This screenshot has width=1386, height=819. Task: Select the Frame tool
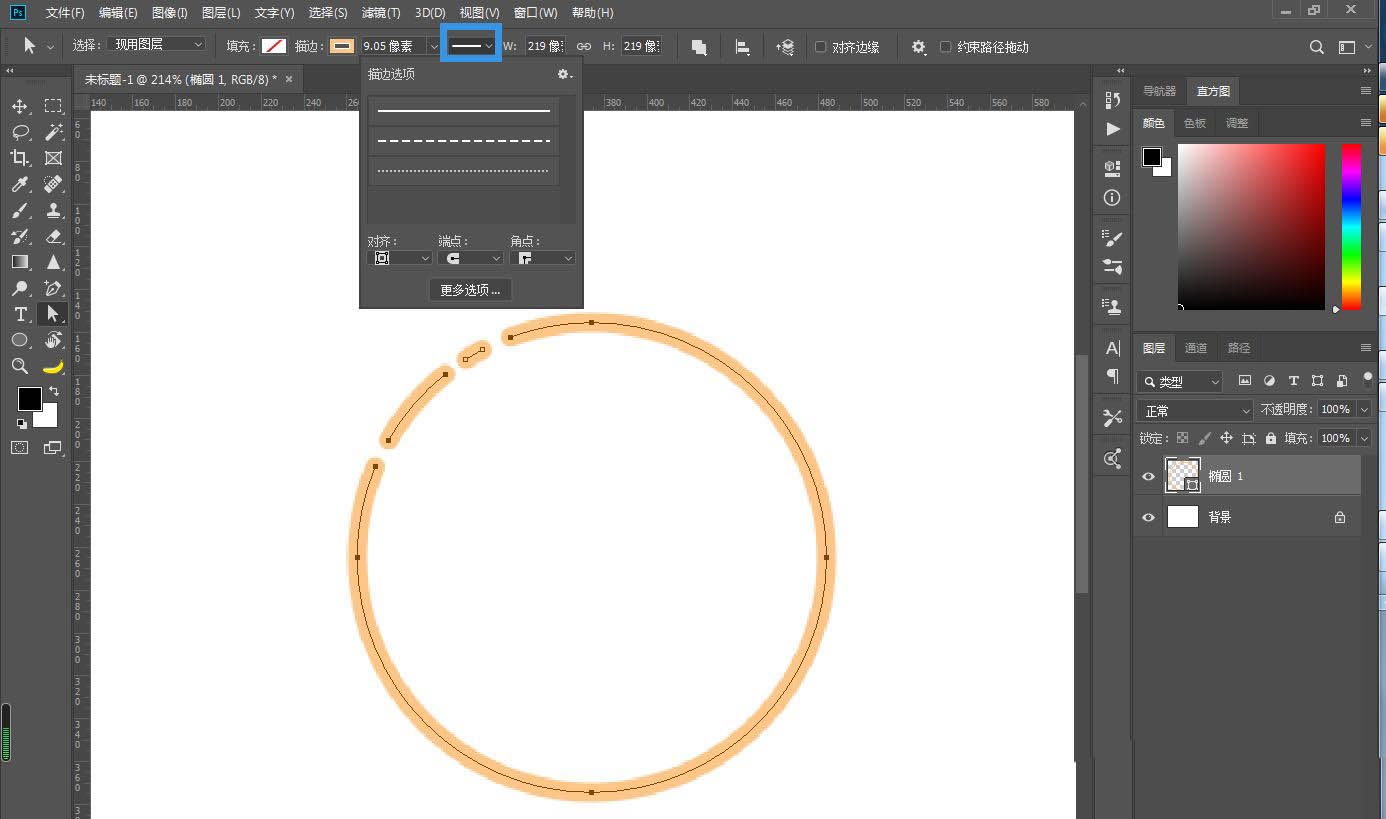(x=53, y=158)
